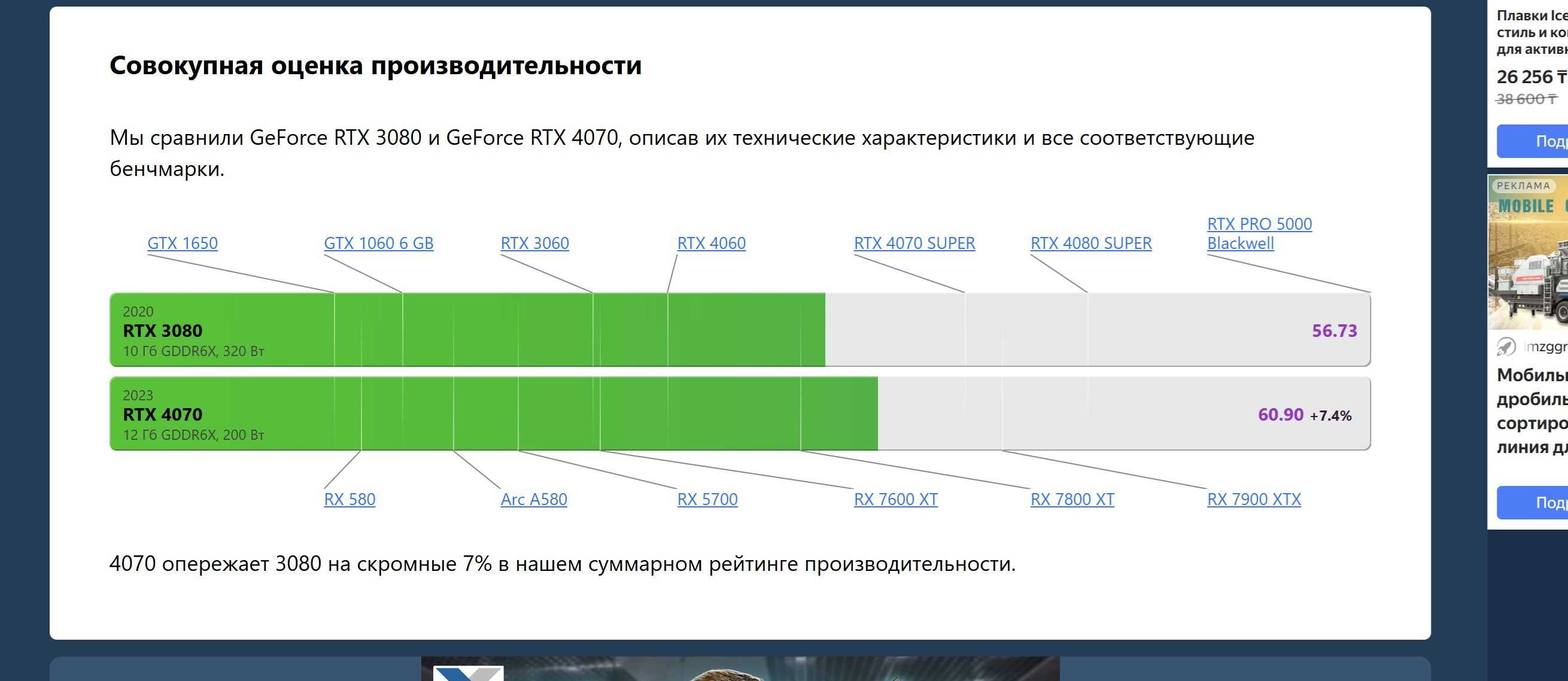
Task: Click the ad source rocket icon
Action: coord(1506,347)
